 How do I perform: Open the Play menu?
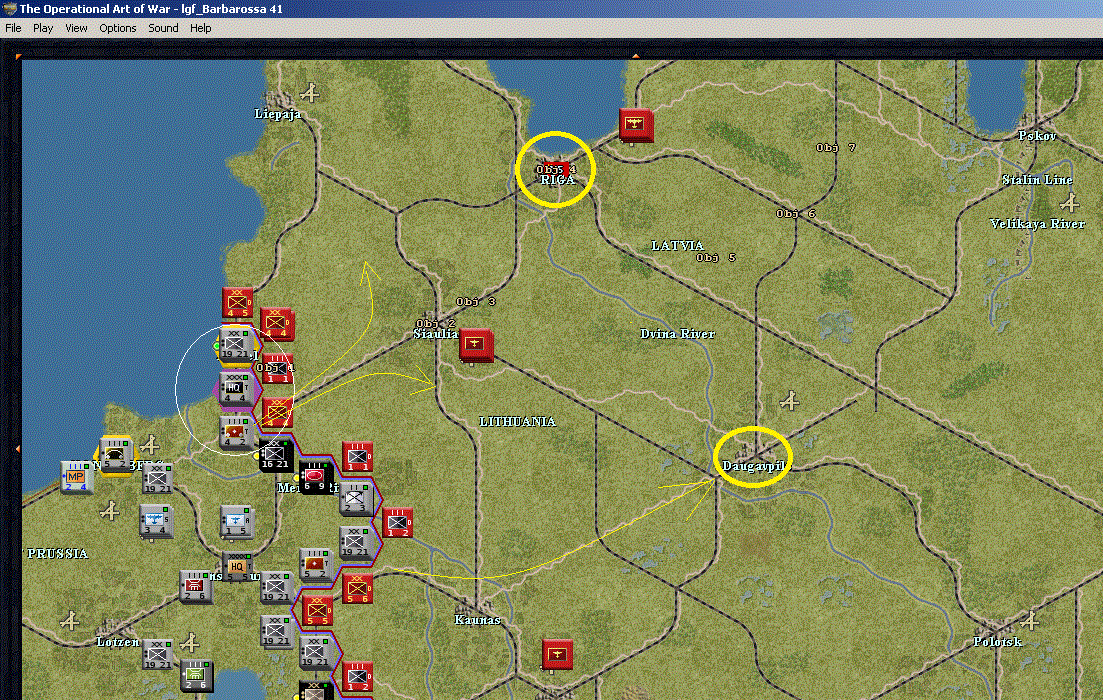[x=43, y=28]
